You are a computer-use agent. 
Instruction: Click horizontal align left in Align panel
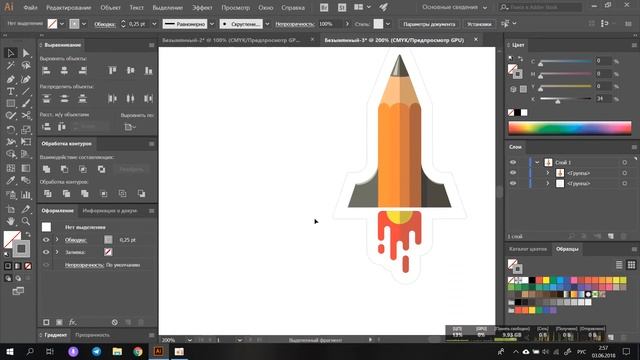click(47, 71)
